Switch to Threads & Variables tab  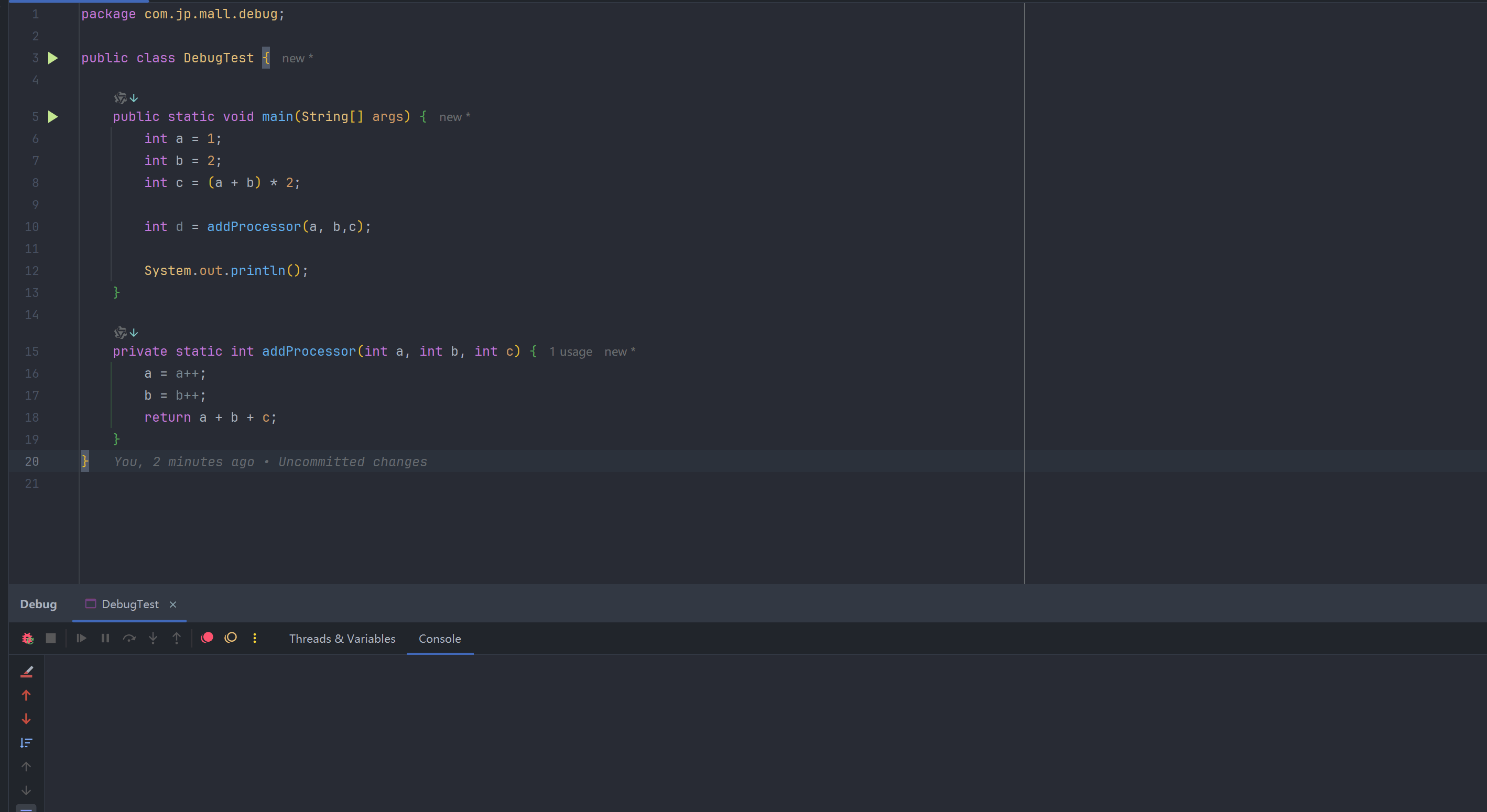pyautogui.click(x=342, y=639)
